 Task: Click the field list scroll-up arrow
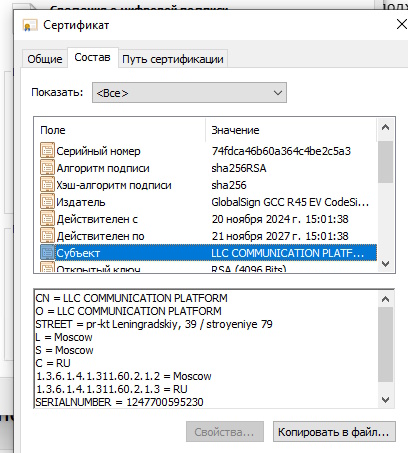point(385,127)
